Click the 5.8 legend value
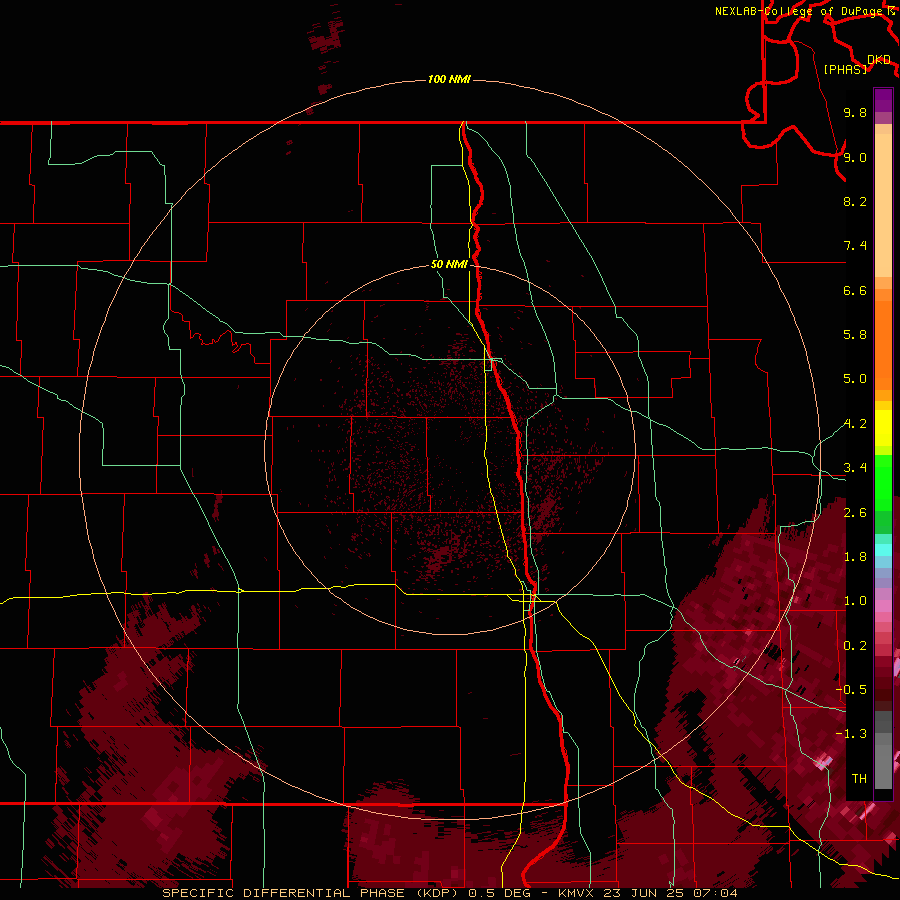The height and width of the screenshot is (900, 900). pos(855,335)
